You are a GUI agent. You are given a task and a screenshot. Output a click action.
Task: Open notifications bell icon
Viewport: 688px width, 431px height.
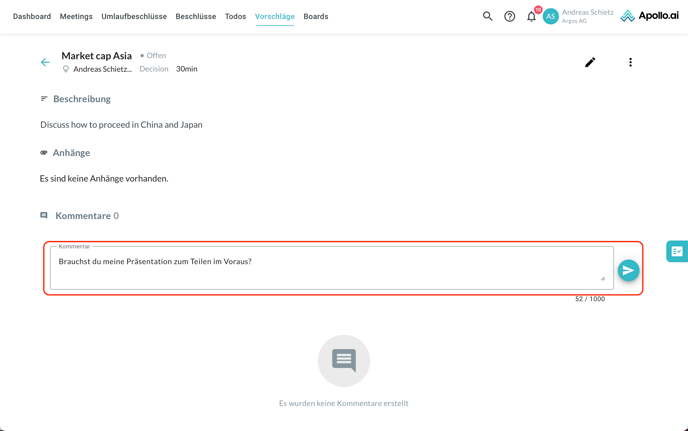point(532,16)
